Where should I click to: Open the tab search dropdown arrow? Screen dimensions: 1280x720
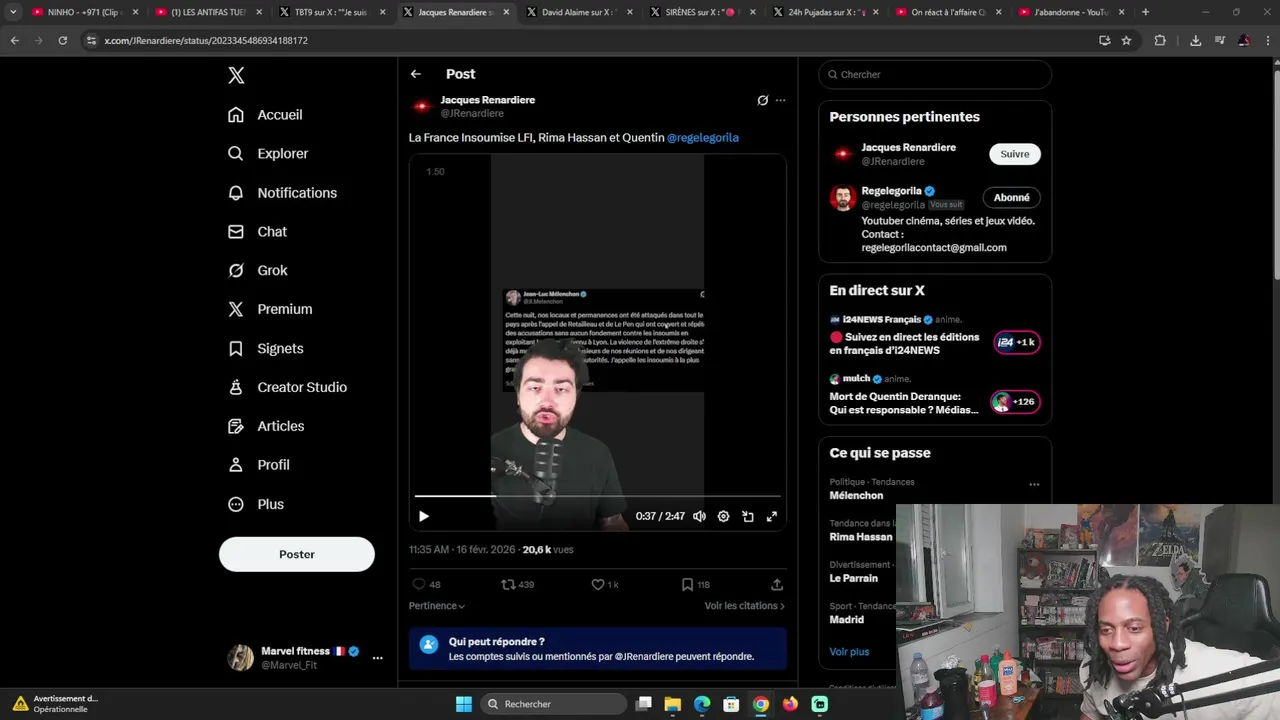[x=13, y=12]
